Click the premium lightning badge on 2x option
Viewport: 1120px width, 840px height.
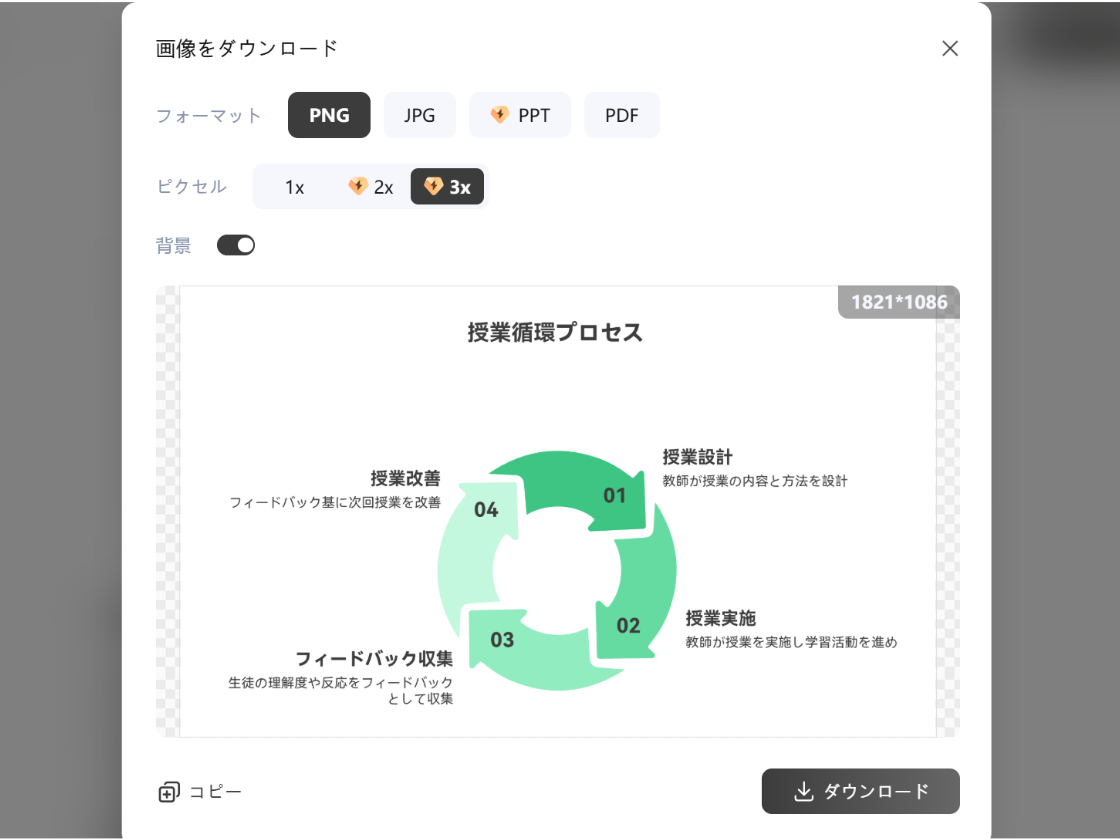pos(358,186)
